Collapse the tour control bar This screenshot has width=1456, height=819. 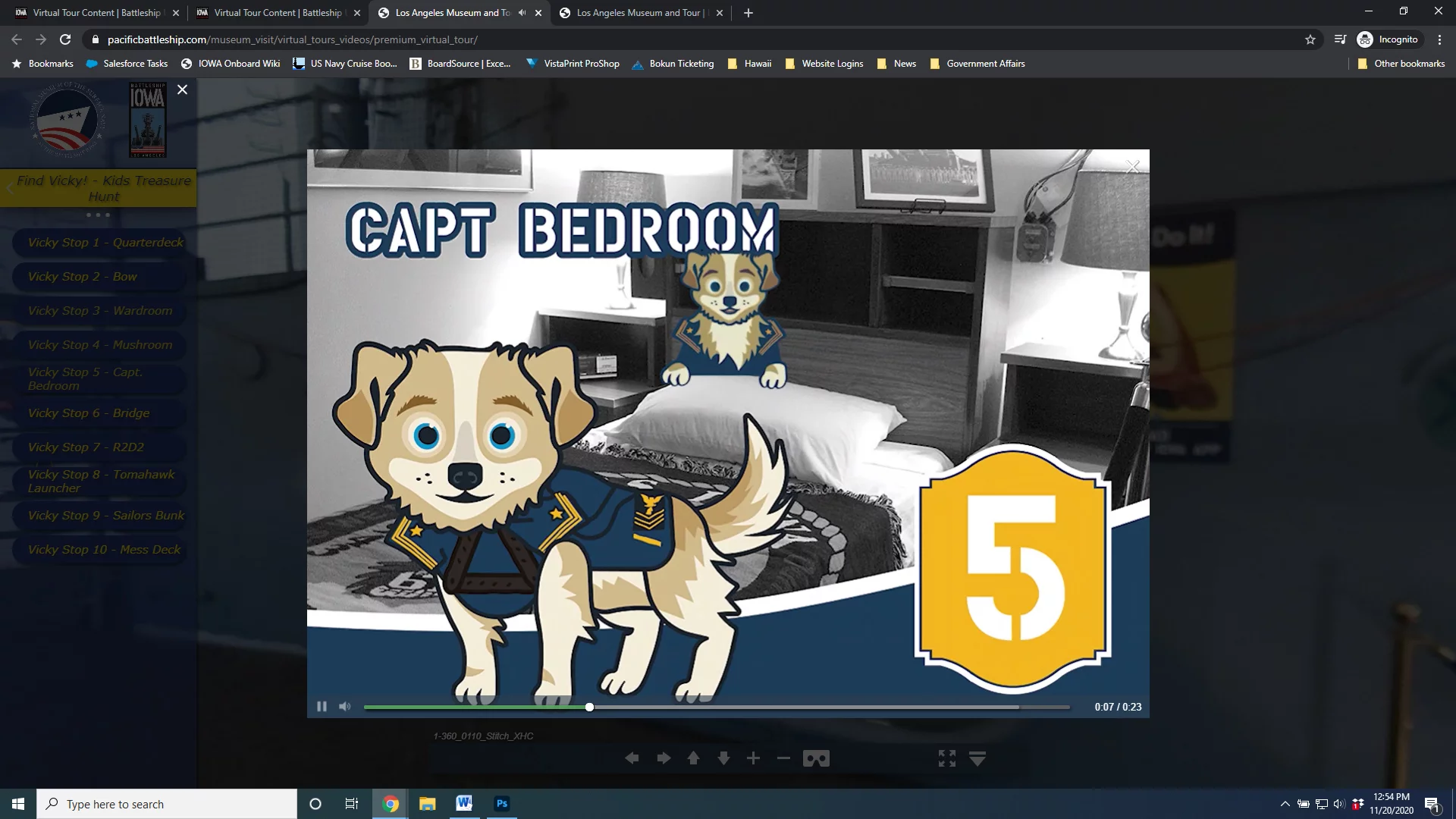[x=977, y=758]
